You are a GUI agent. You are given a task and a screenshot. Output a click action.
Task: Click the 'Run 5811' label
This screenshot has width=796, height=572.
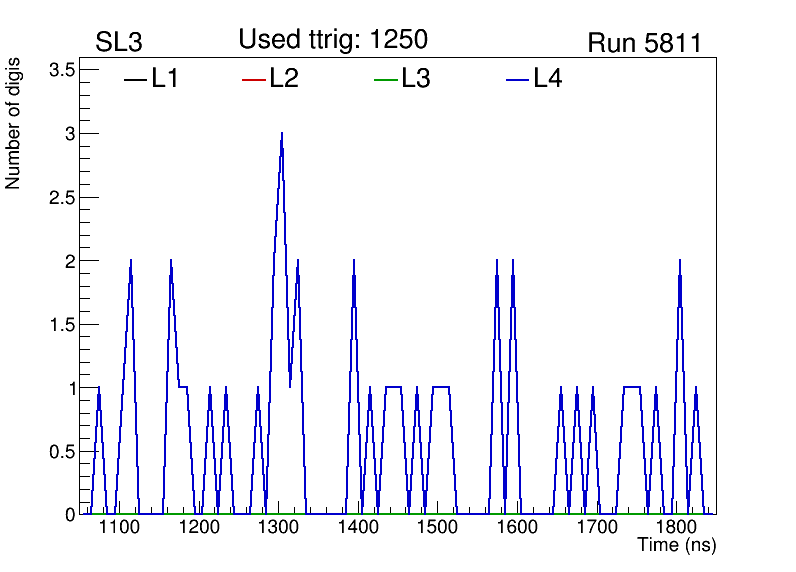point(644,43)
